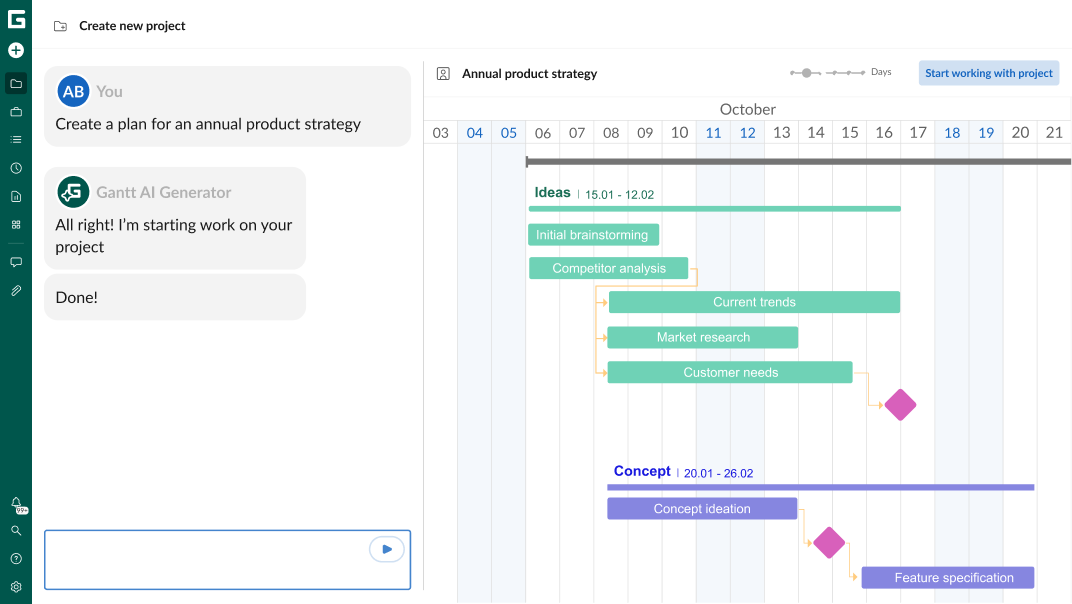The image size is (1072, 604).
Task: Click the plus add-new icon in sidebar
Action: 16,51
